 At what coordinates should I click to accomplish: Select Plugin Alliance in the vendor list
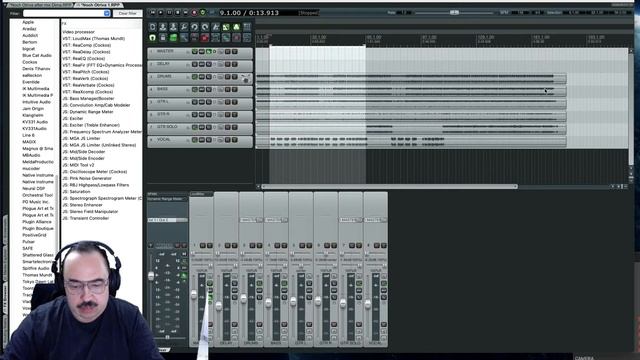tap(37, 222)
